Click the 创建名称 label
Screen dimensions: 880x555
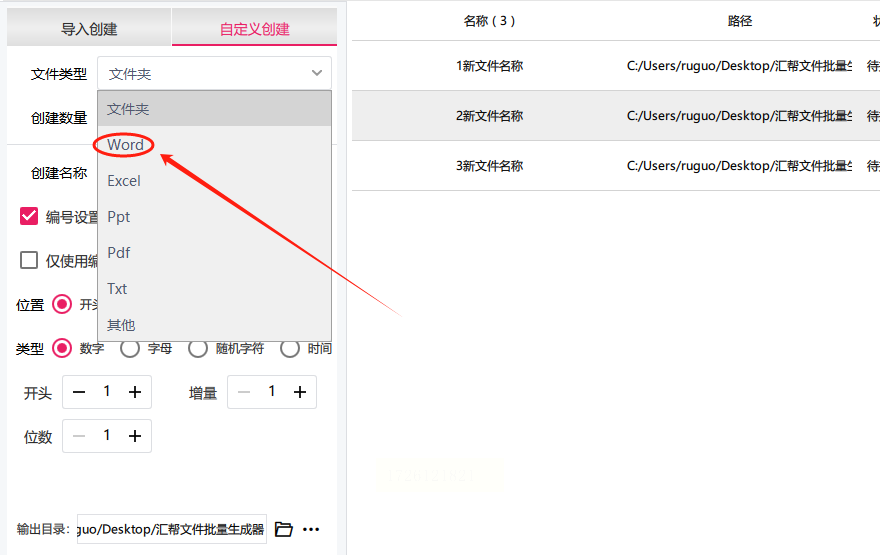pos(59,173)
